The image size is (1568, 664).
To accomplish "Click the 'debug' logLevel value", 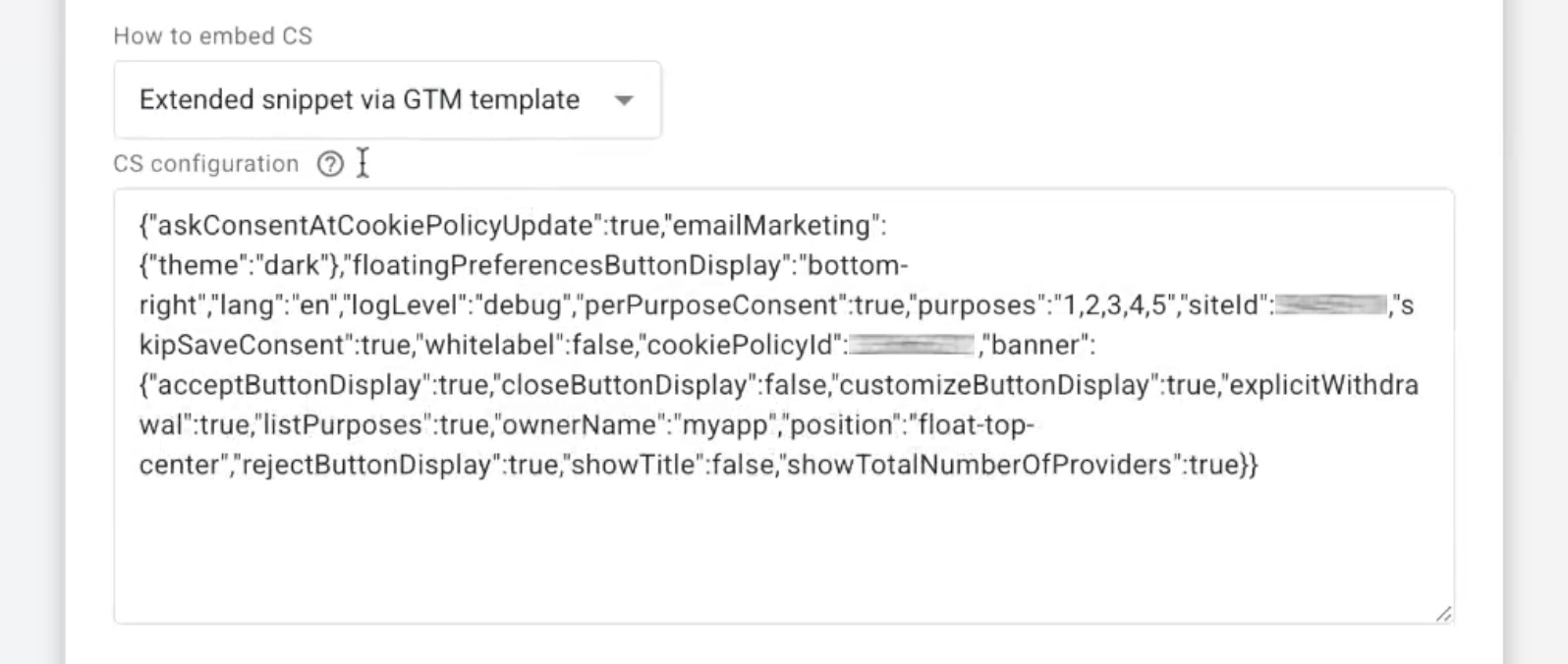I will (x=522, y=305).
